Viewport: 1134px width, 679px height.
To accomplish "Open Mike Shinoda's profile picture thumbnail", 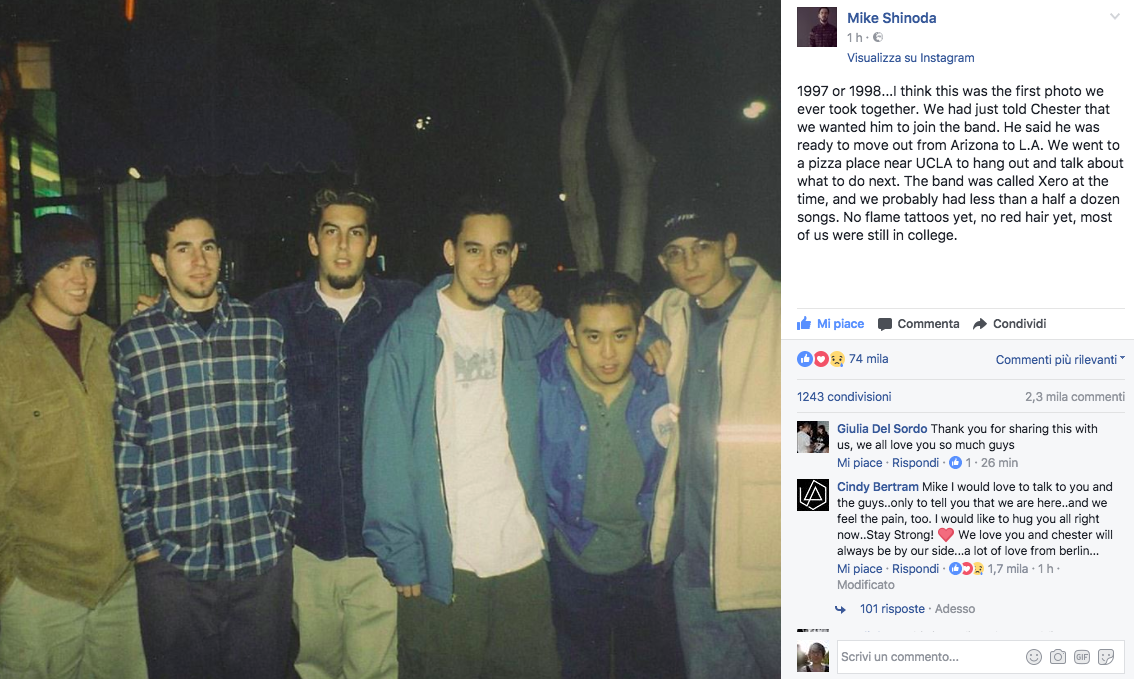I will (x=817, y=27).
